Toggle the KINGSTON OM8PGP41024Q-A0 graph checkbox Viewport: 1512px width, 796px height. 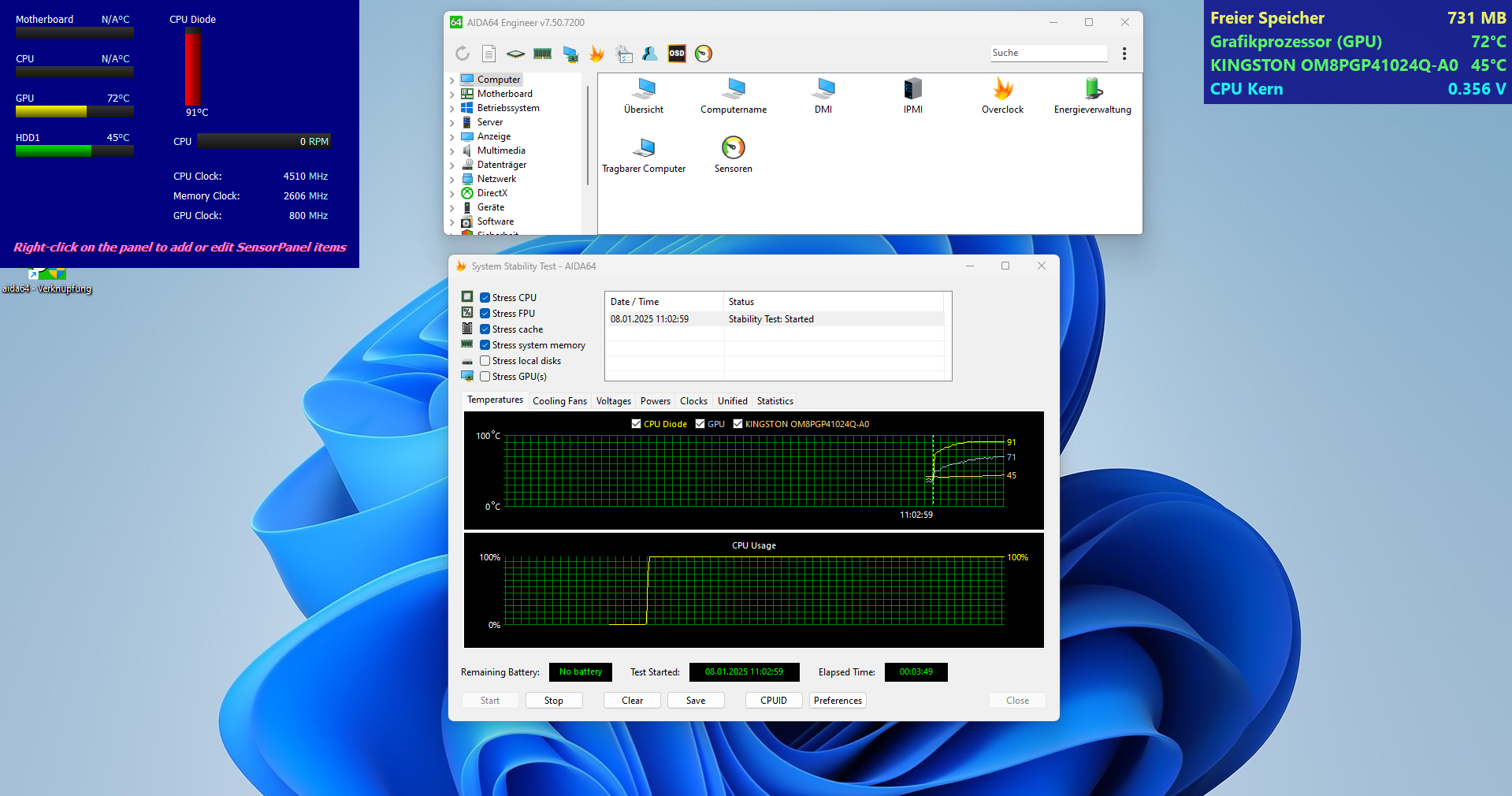pyautogui.click(x=737, y=424)
